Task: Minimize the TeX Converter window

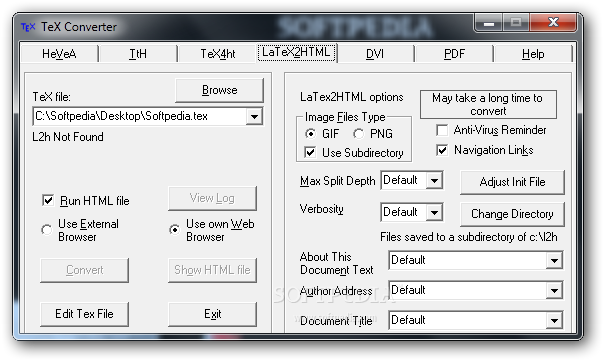Action: coord(489,23)
